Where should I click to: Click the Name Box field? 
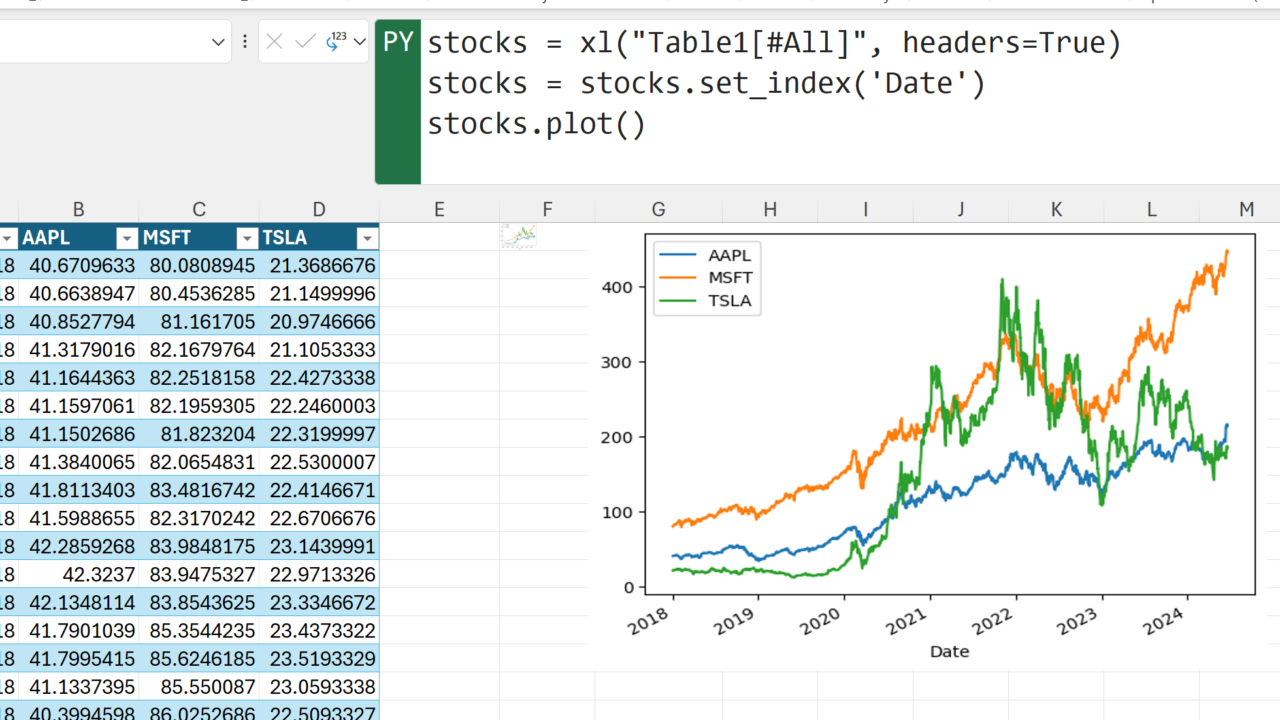tap(100, 42)
